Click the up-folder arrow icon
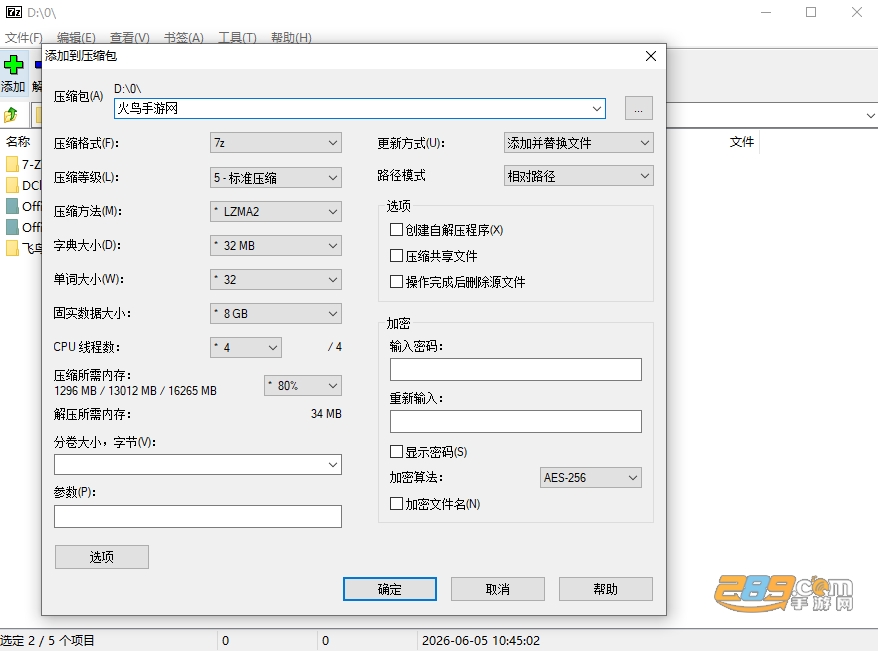 [x=11, y=115]
